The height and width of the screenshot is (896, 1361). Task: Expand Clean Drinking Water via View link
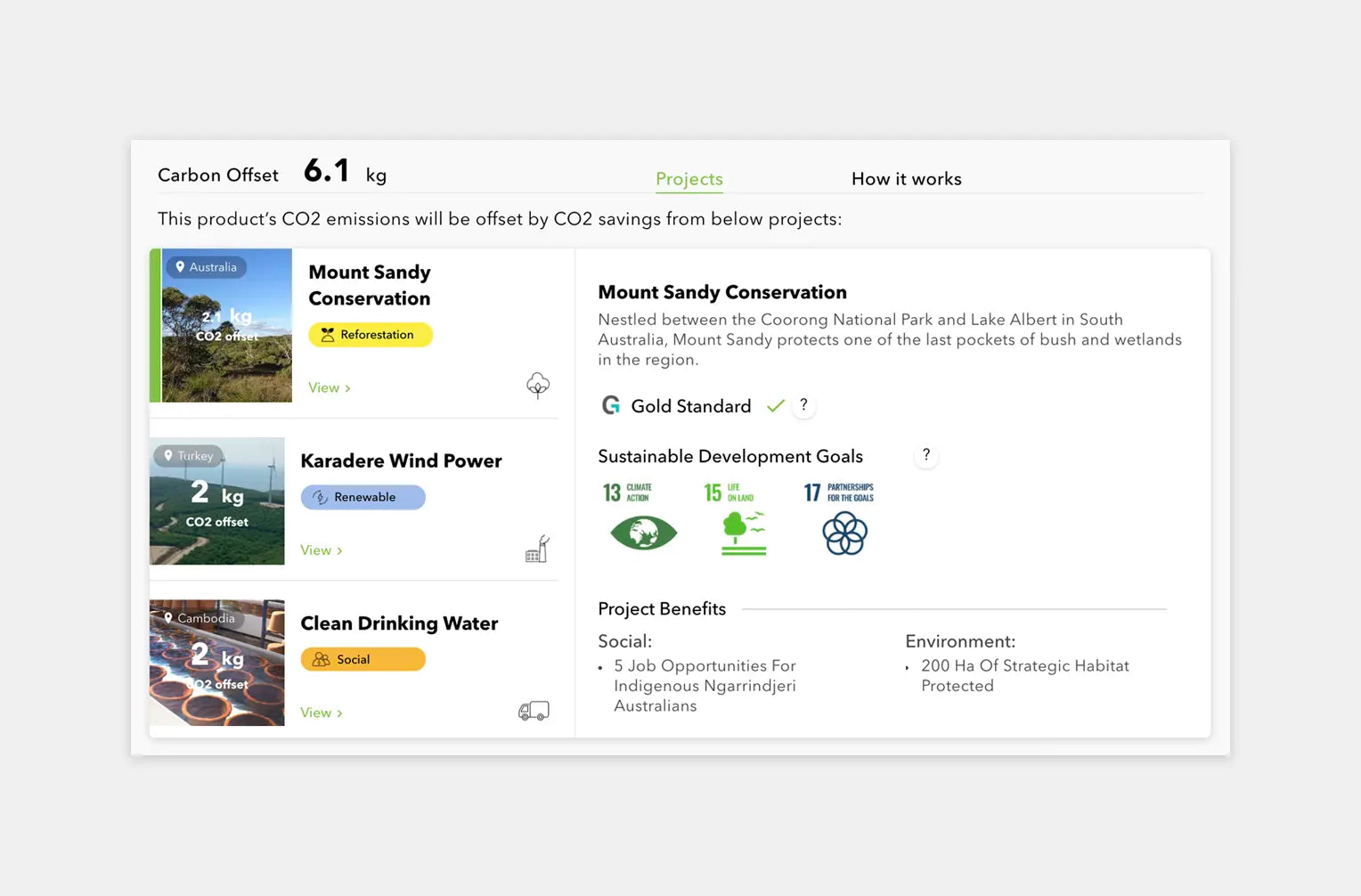(321, 713)
